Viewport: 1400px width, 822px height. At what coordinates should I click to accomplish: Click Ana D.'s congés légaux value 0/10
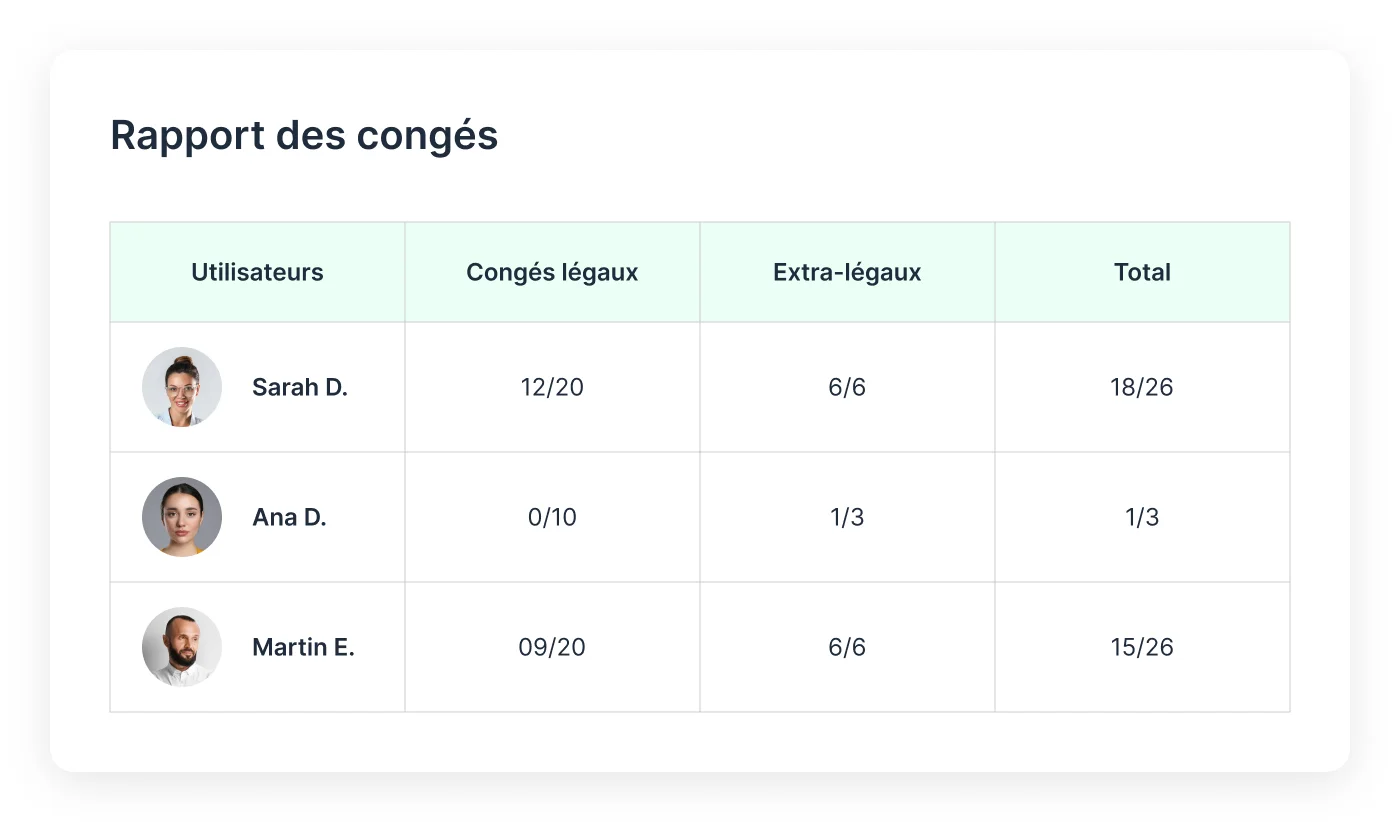point(552,517)
